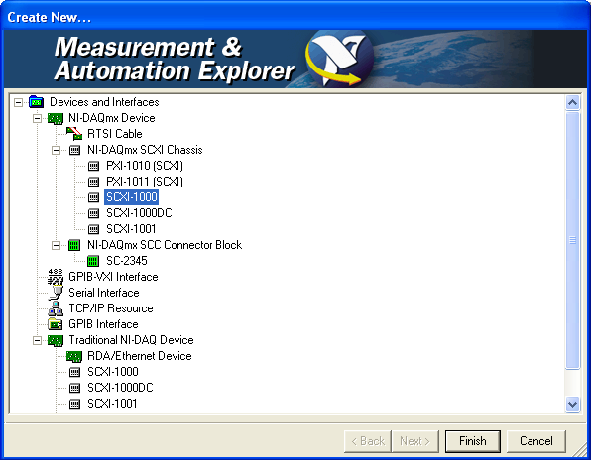Image resolution: width=591 pixels, height=460 pixels.
Task: Select the NI-DAQmx SCXI Chassis label
Action: pos(145,150)
